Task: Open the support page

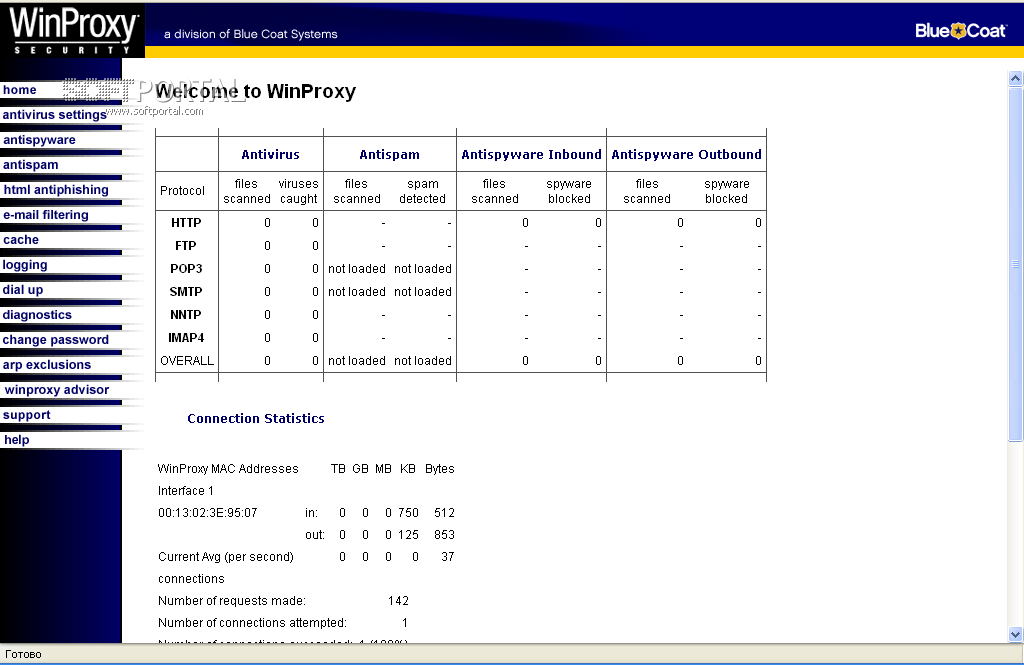Action: [27, 415]
